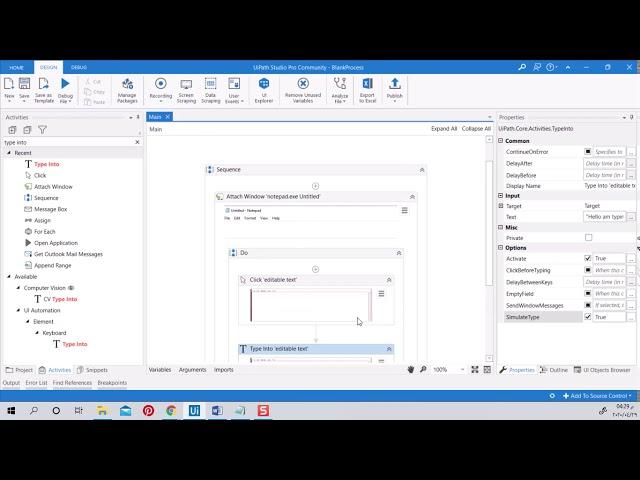
Task: Open the Variables panel
Action: (160, 370)
